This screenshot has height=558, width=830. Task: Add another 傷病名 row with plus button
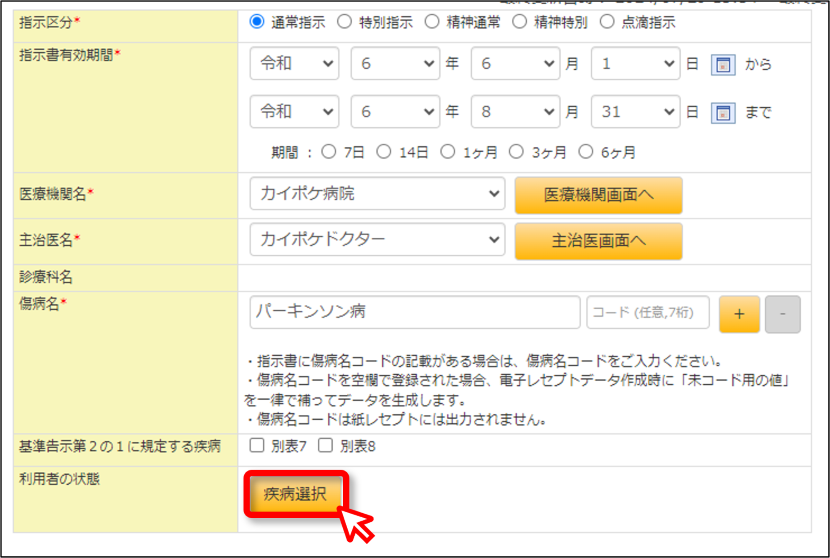tap(739, 314)
